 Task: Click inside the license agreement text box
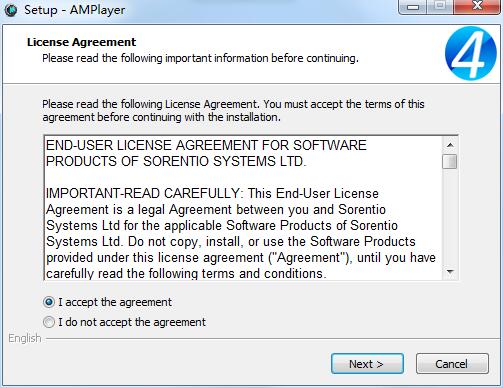(x=243, y=208)
